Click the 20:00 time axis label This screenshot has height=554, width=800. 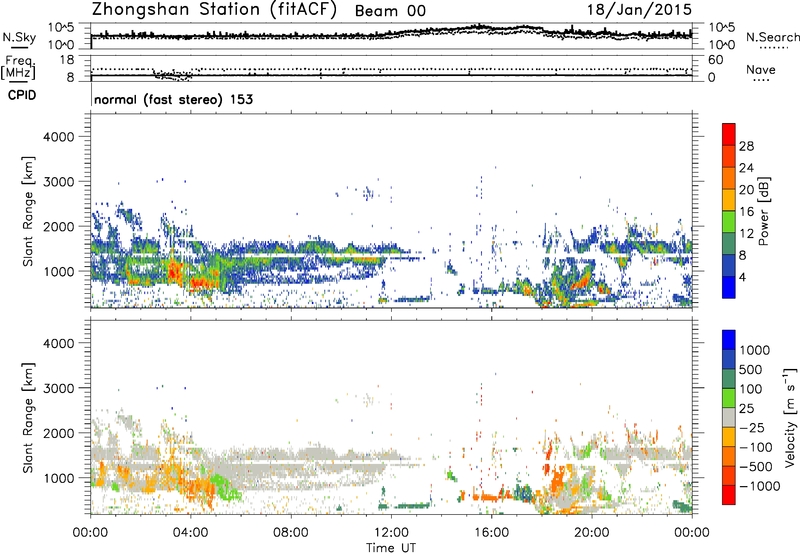pyautogui.click(x=592, y=533)
